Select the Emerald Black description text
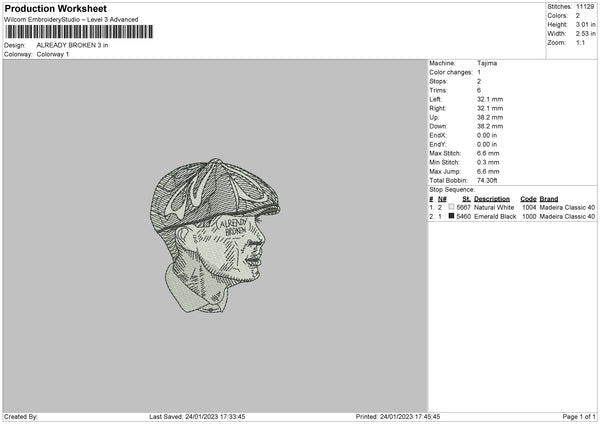Viewport: 600px width, 424px height. (495, 217)
